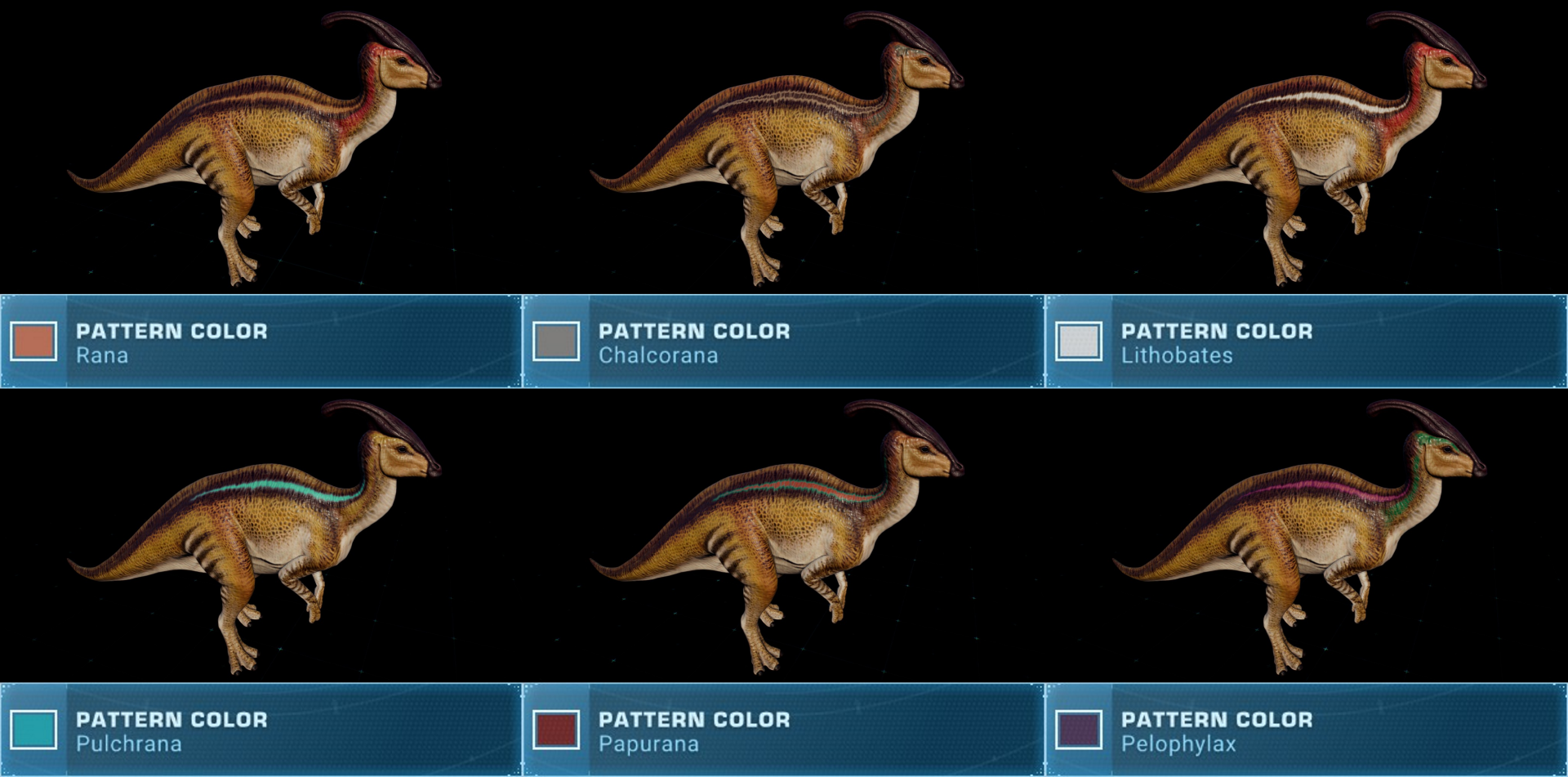Select the Pelophylax purple color swatch
1568x777 pixels.
point(1079,729)
